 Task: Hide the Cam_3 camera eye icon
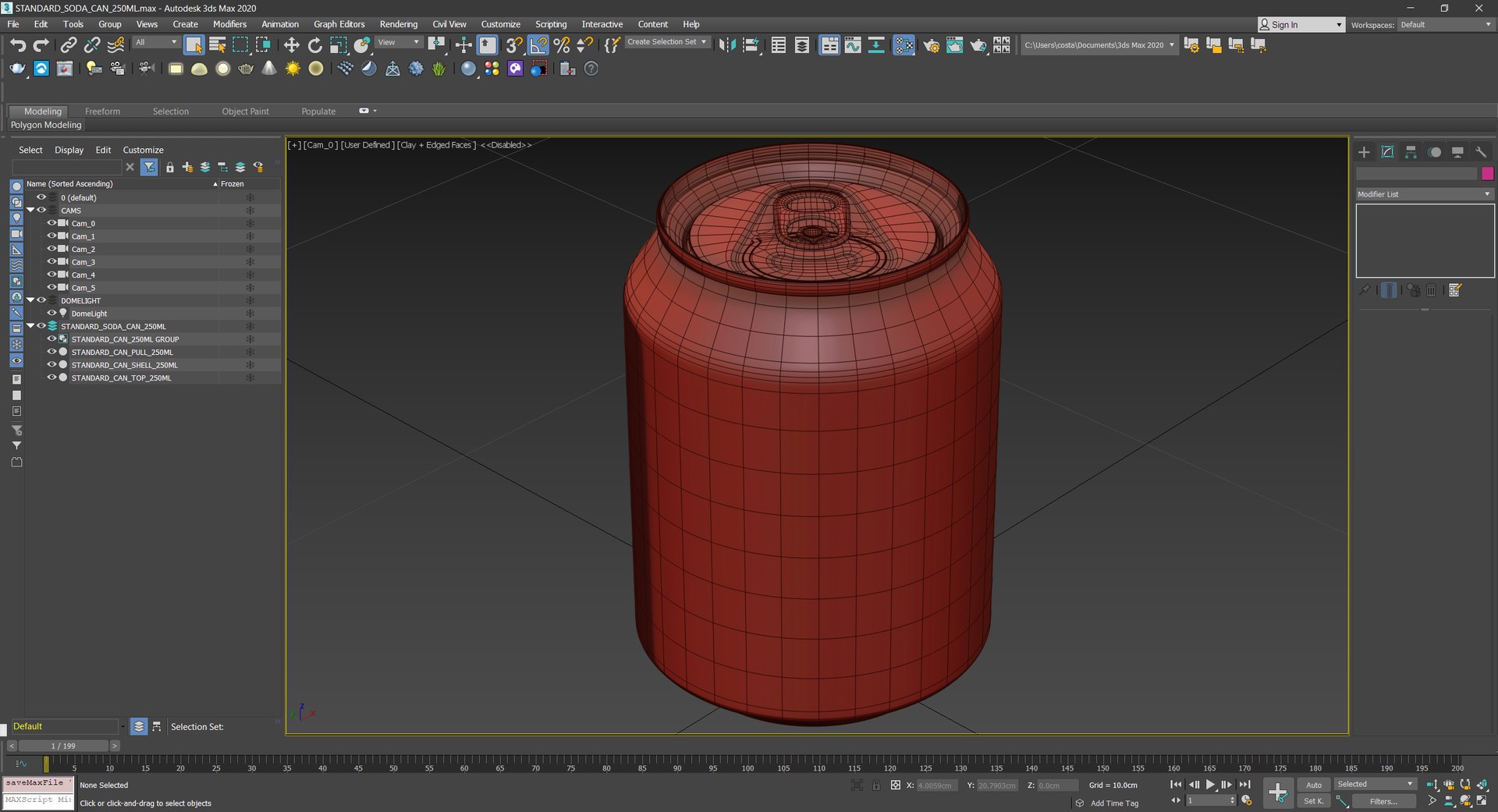[x=51, y=262]
